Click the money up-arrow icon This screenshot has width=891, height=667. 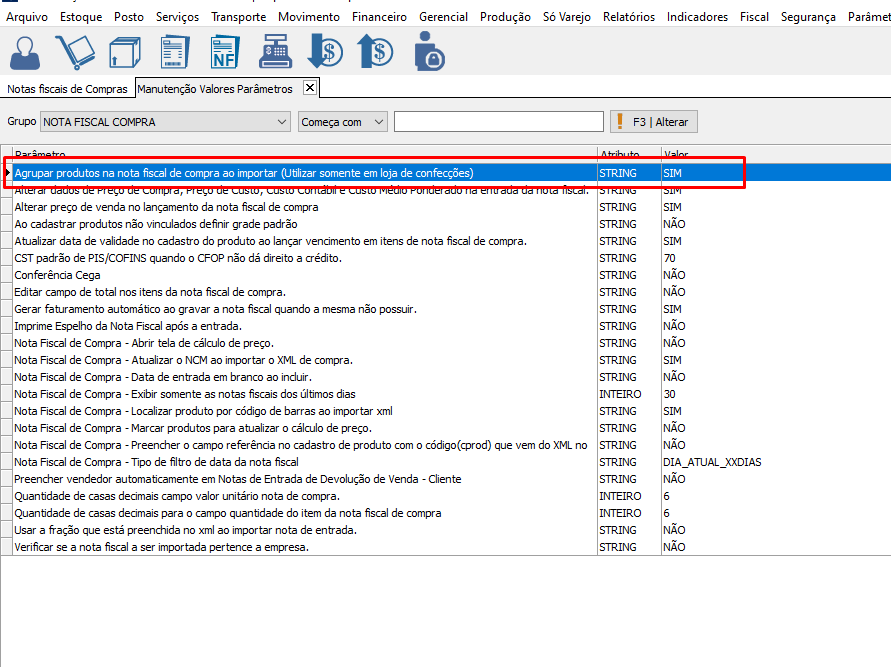377,52
